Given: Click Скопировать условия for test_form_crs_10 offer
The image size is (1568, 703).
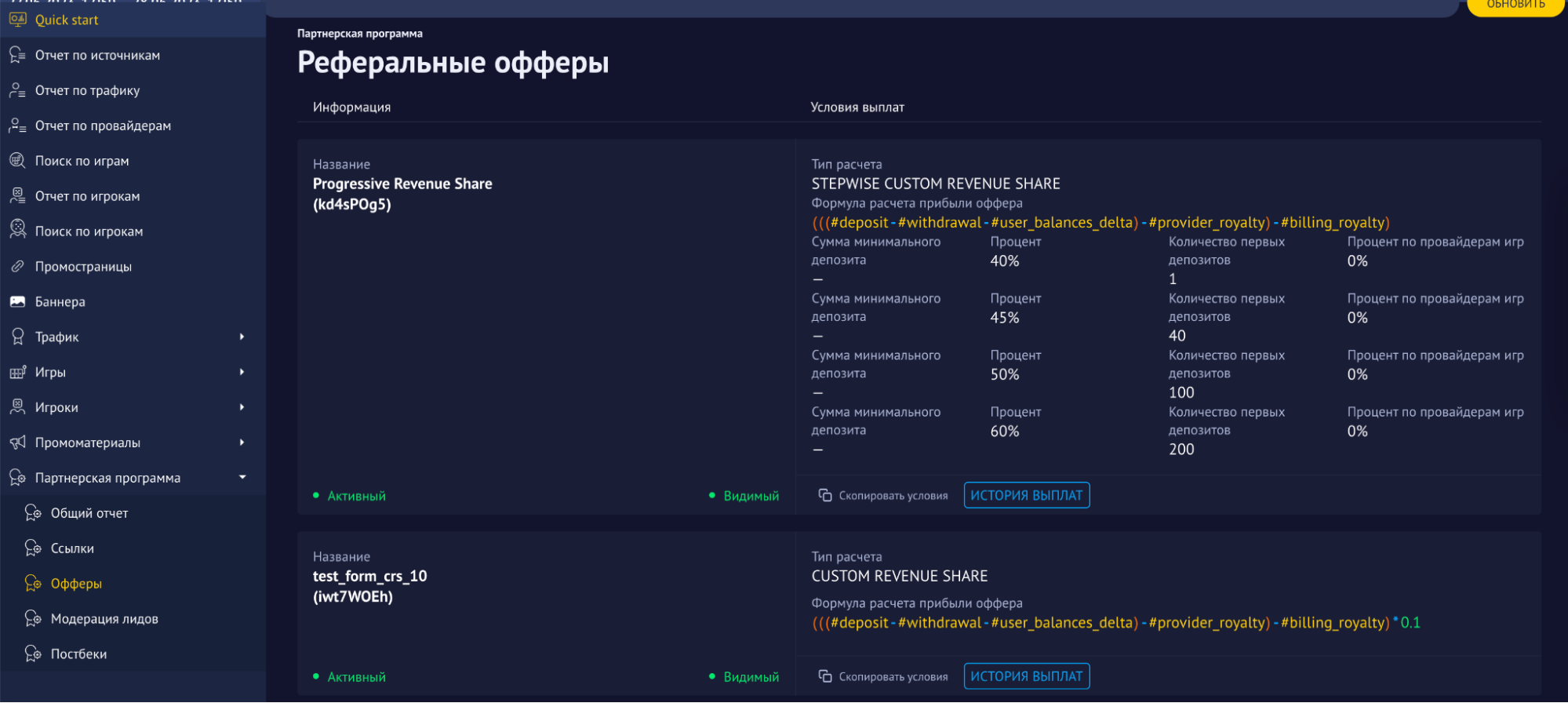Looking at the screenshot, I should (x=893, y=676).
